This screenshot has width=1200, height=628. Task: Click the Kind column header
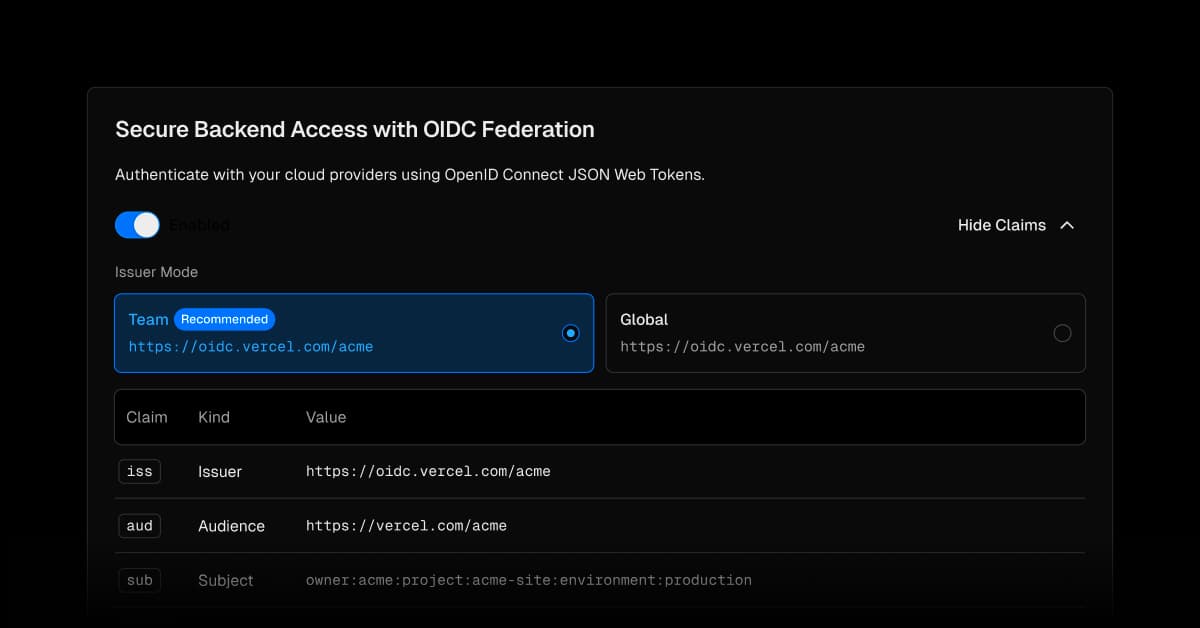pos(214,417)
